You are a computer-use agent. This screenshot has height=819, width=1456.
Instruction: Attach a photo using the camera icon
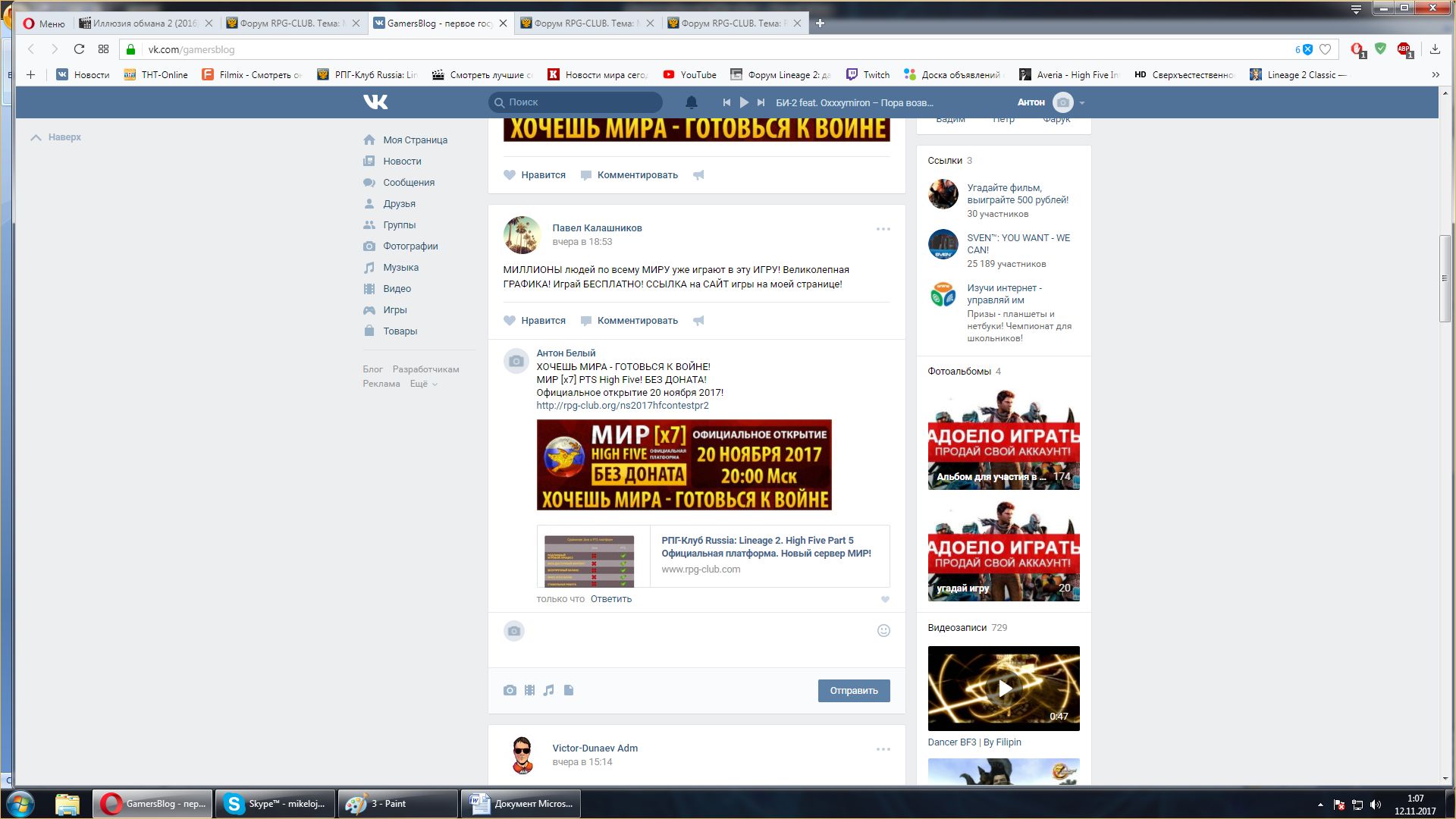(510, 690)
